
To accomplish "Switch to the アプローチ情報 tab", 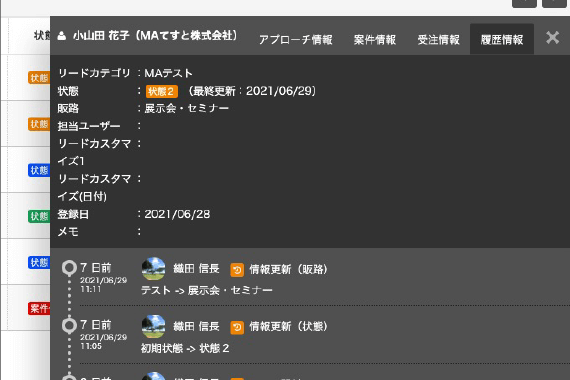I will coord(296,40).
